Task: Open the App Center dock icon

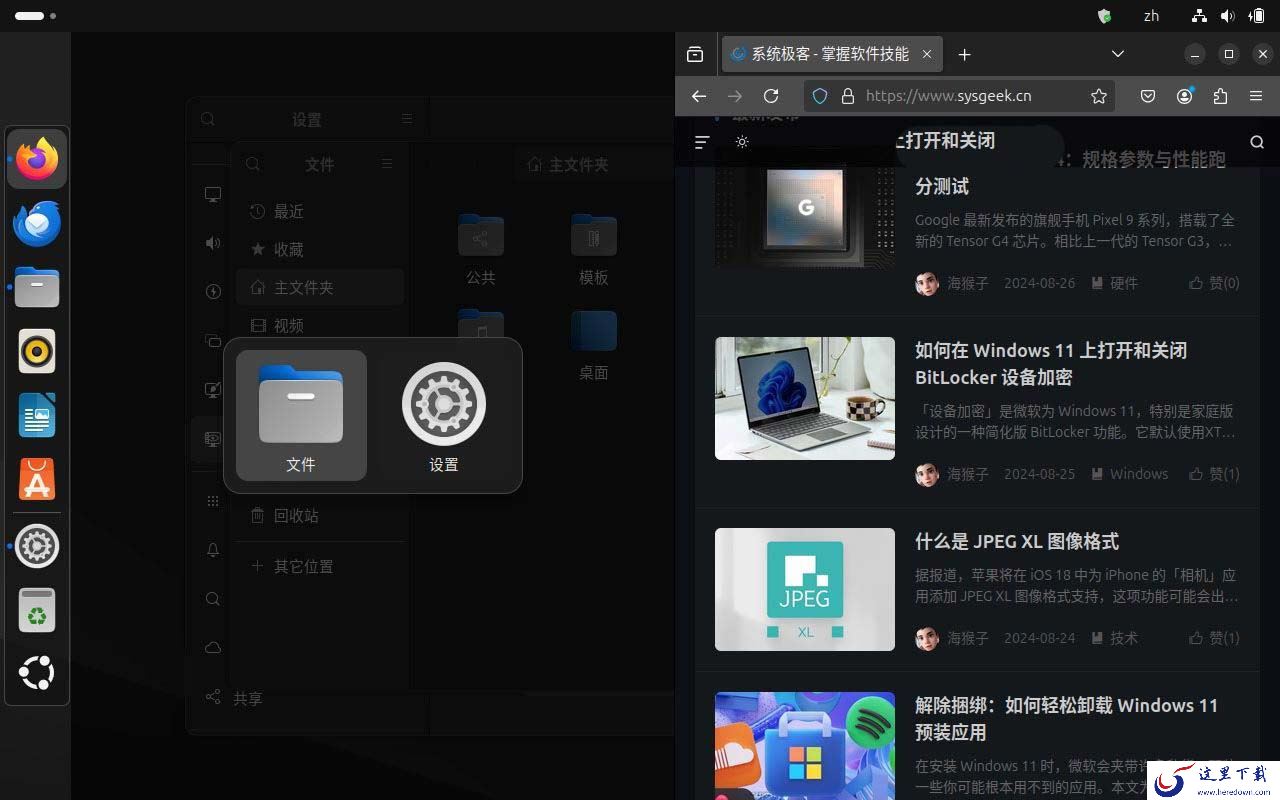Action: click(x=37, y=480)
